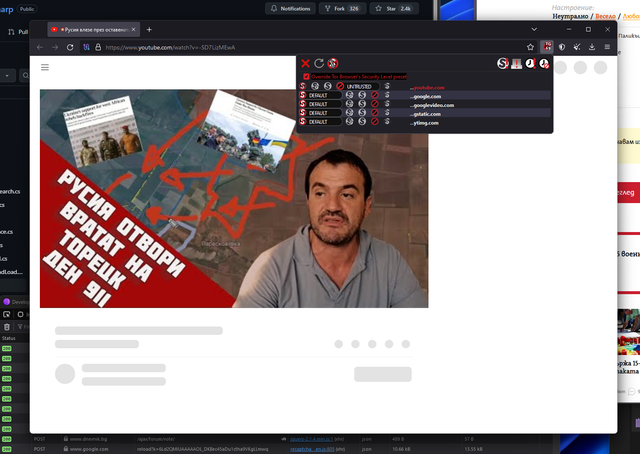Click the New Identity broom icon

[x=577, y=47]
